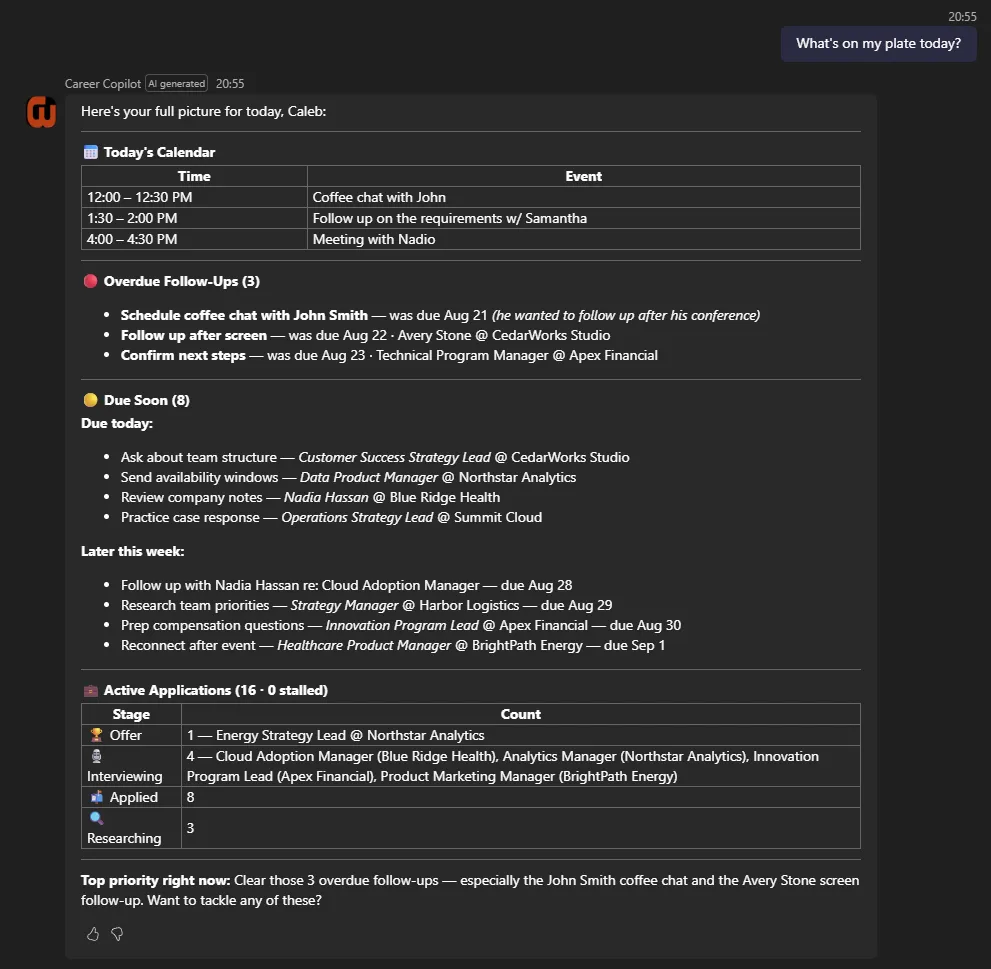The width and height of the screenshot is (991, 969).
Task: Click the trophy icon beside Offer
Action: (x=96, y=735)
